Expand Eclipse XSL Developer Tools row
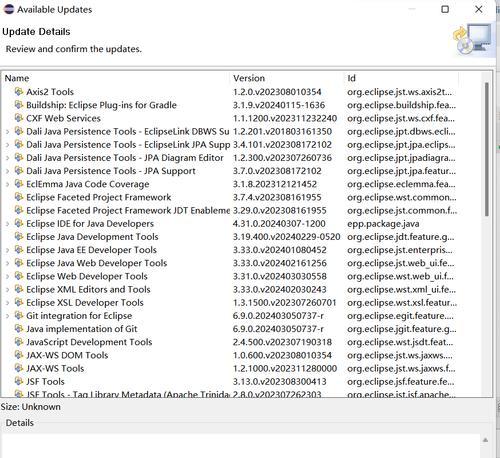 [8, 303]
